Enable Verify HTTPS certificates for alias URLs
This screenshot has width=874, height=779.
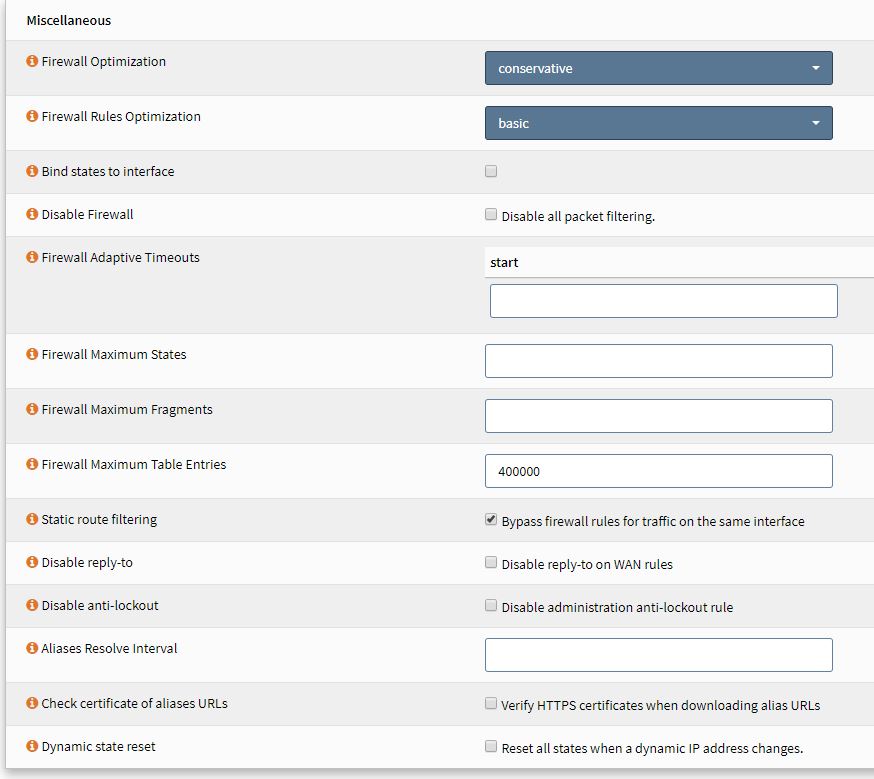click(491, 703)
